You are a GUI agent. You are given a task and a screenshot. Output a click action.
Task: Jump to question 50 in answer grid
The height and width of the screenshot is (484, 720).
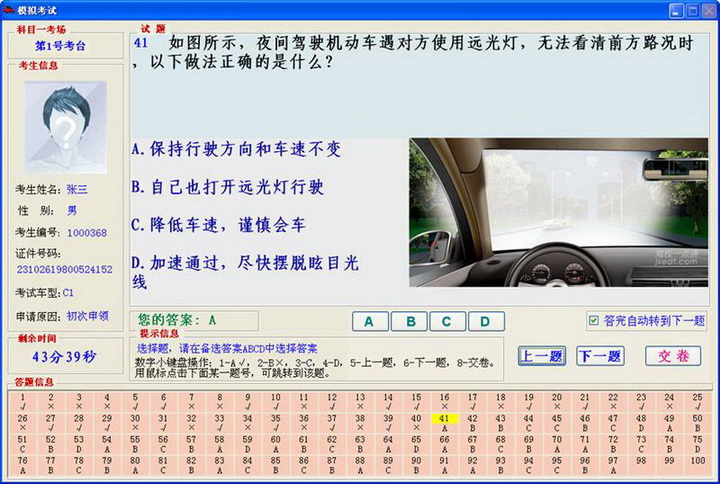click(698, 423)
